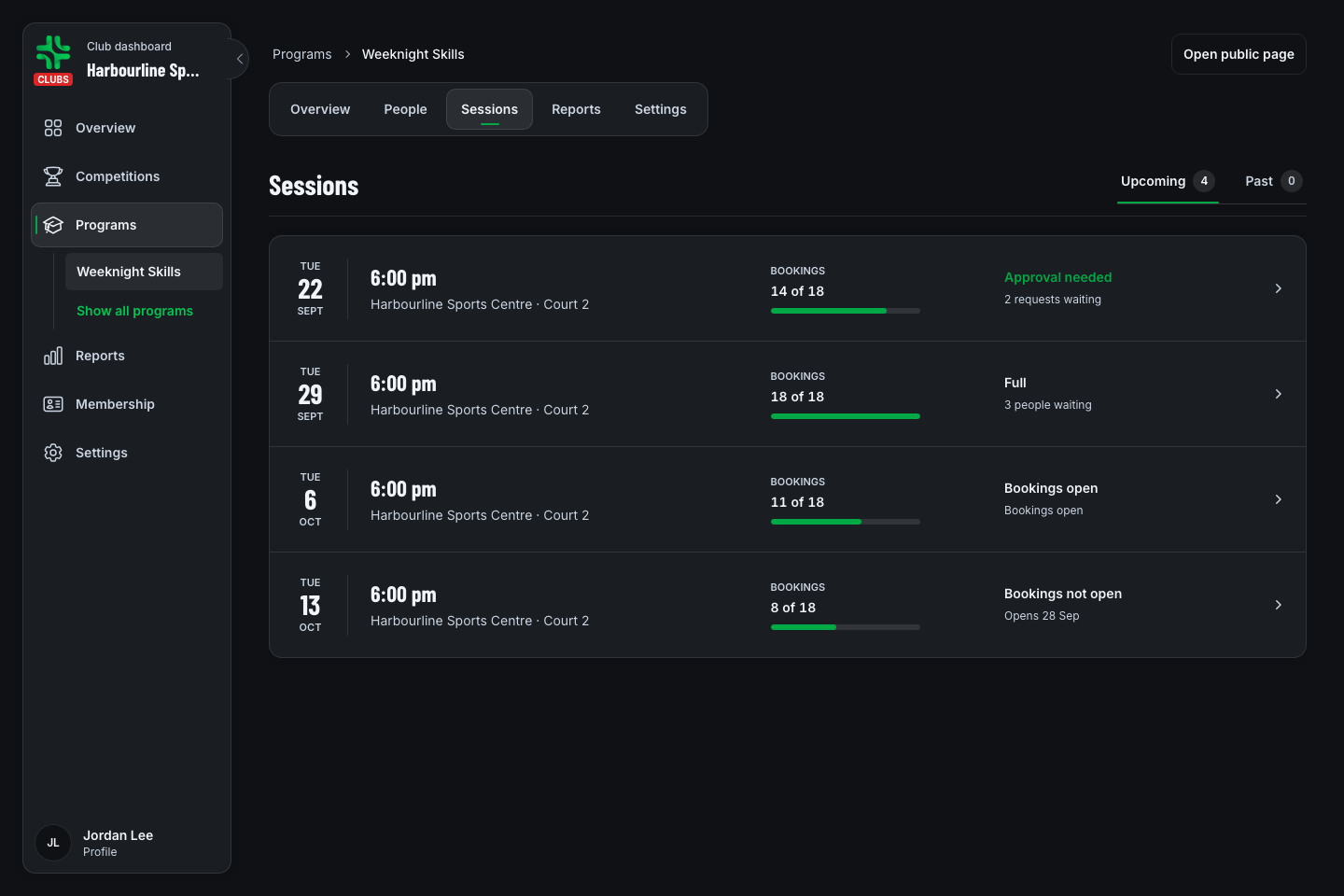Click the breadcrumb chevron separator

click(x=347, y=54)
